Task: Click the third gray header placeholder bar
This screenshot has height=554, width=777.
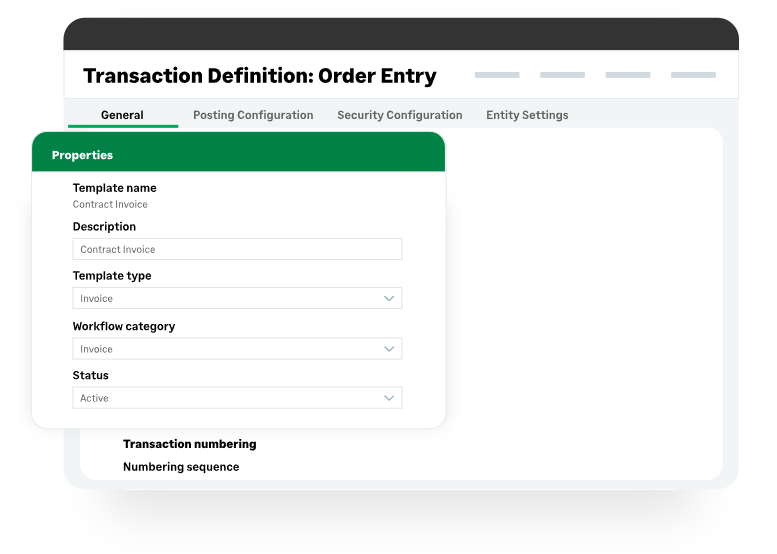Action: click(628, 75)
